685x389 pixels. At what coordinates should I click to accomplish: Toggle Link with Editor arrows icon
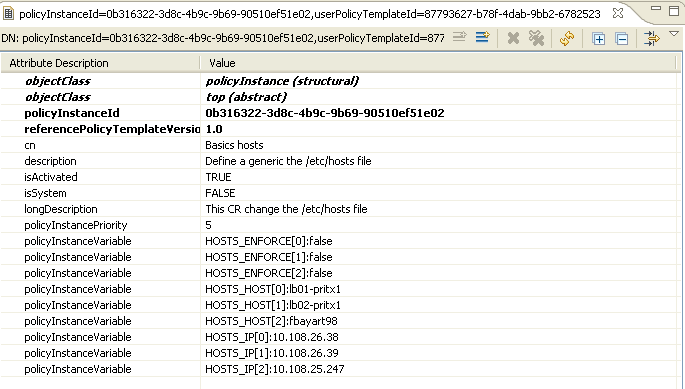651,38
